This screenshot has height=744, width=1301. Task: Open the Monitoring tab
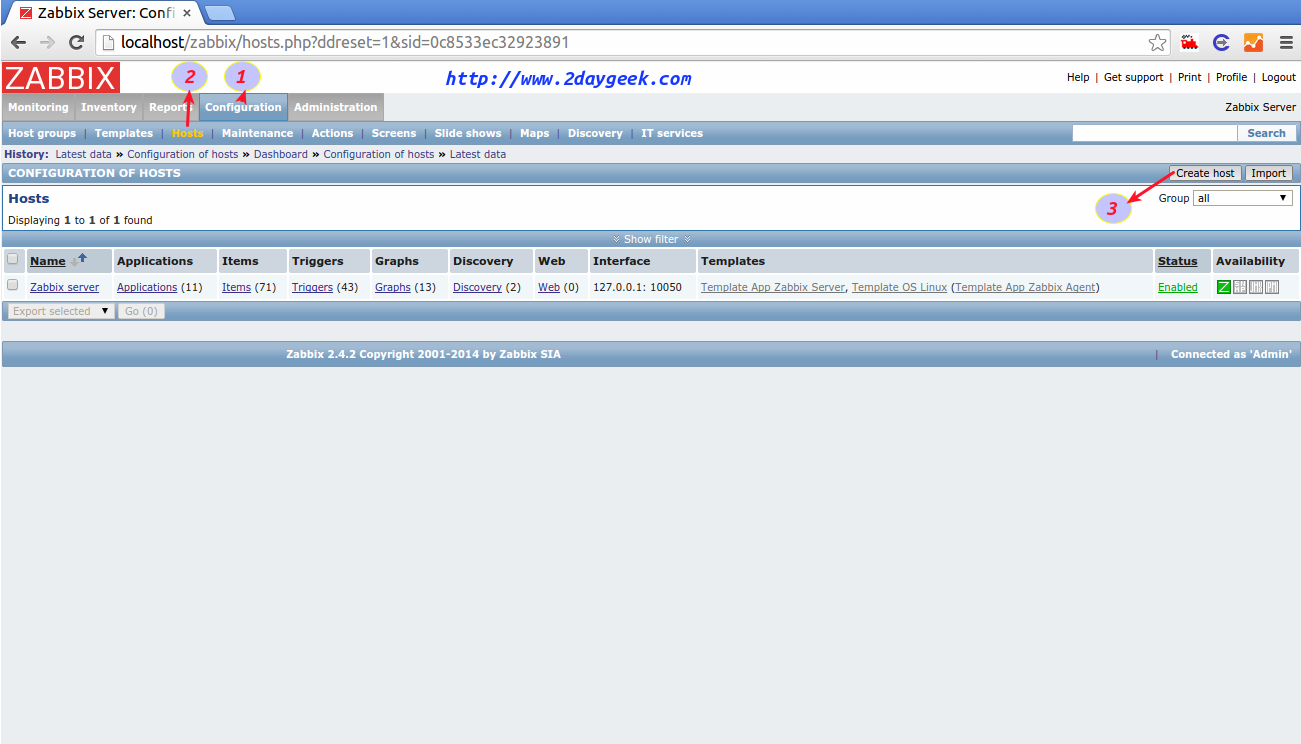(x=38, y=107)
